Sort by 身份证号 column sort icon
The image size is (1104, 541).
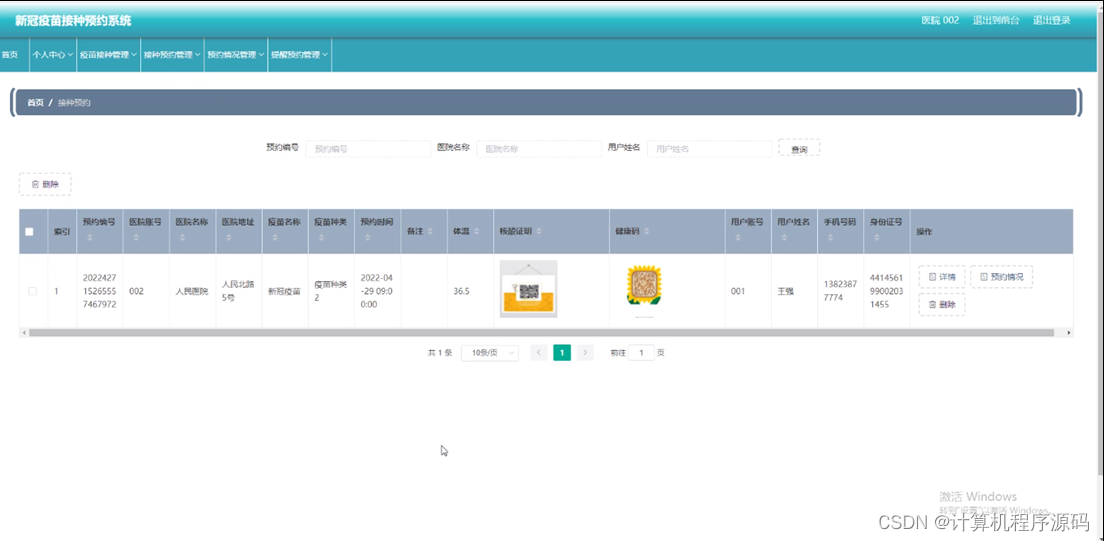[877, 238]
